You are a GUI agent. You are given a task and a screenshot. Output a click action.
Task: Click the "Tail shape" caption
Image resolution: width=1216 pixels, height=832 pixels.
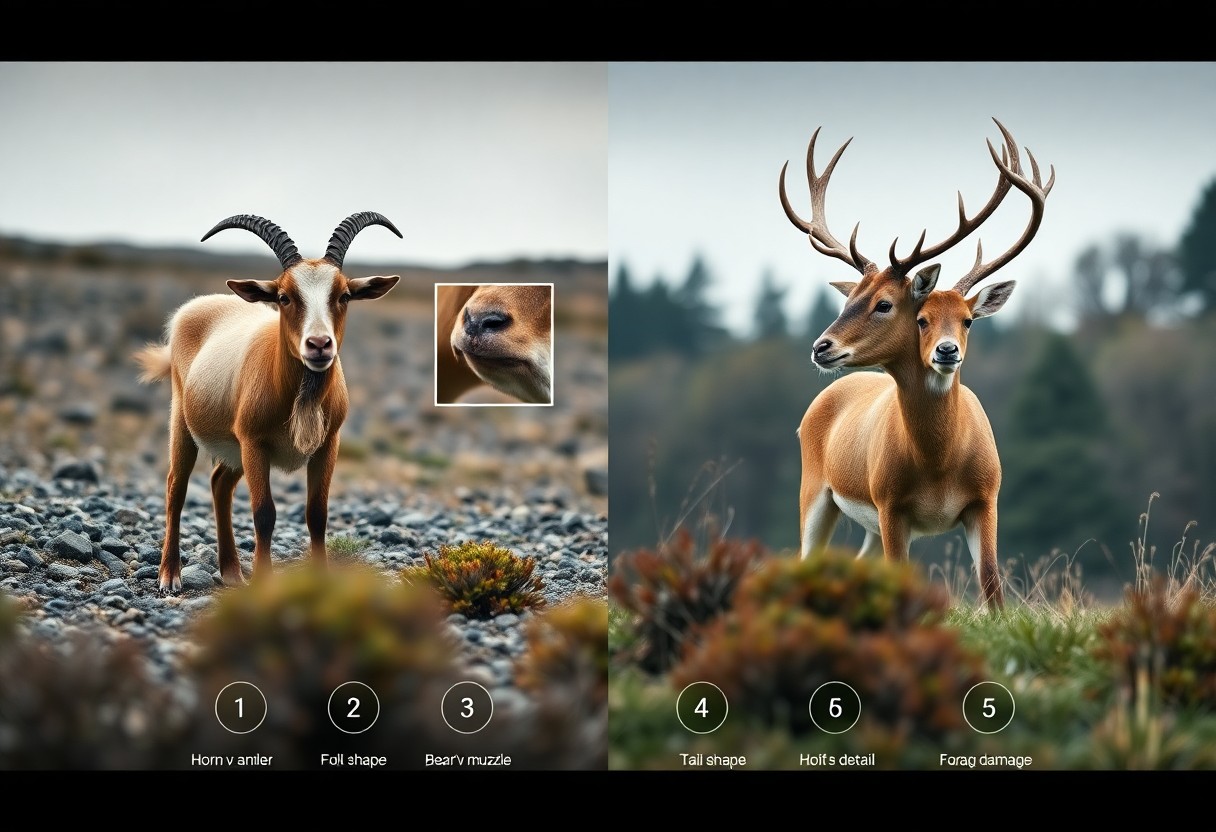712,760
